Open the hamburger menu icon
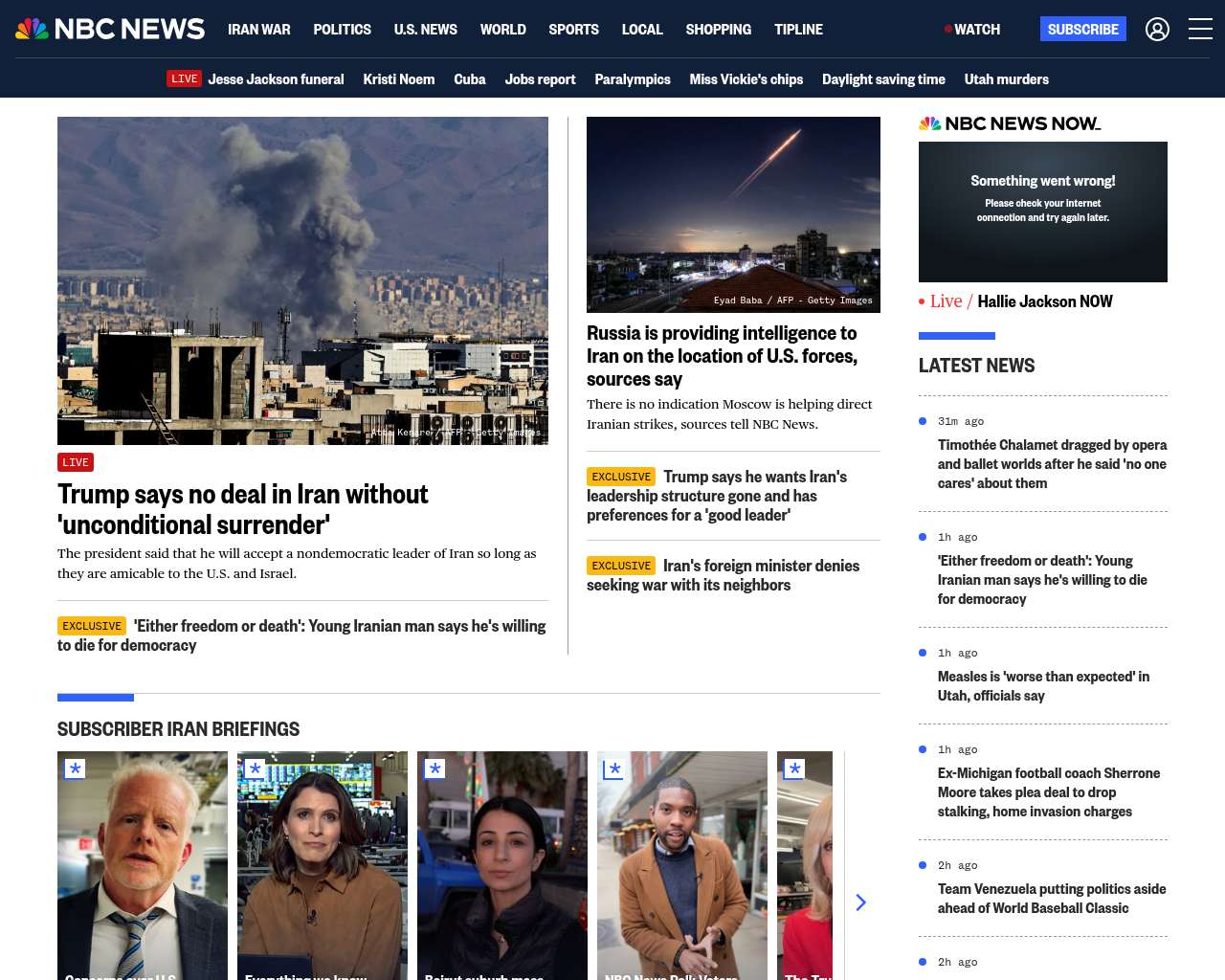The image size is (1225, 980). (x=1200, y=29)
